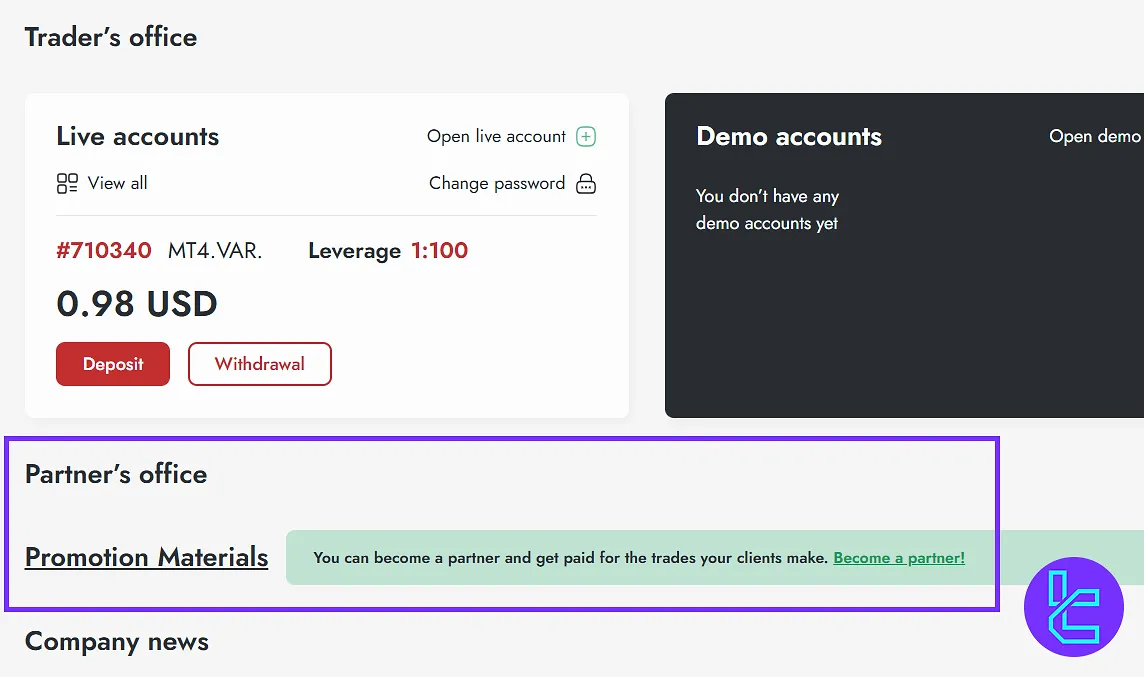
Task: Click View all live accounts
Action: 117,183
